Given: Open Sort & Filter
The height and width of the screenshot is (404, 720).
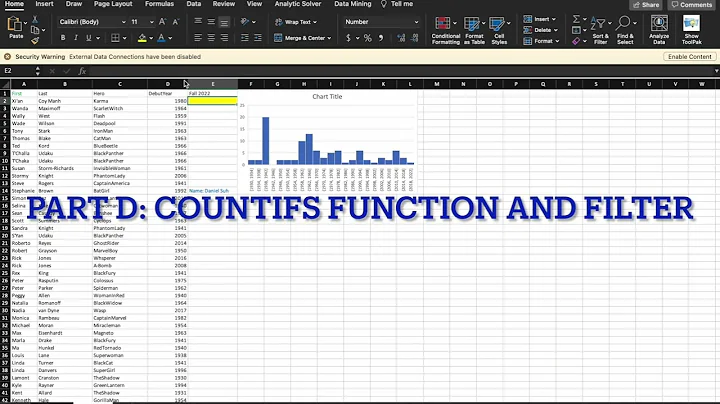Looking at the screenshot, I should point(600,30).
